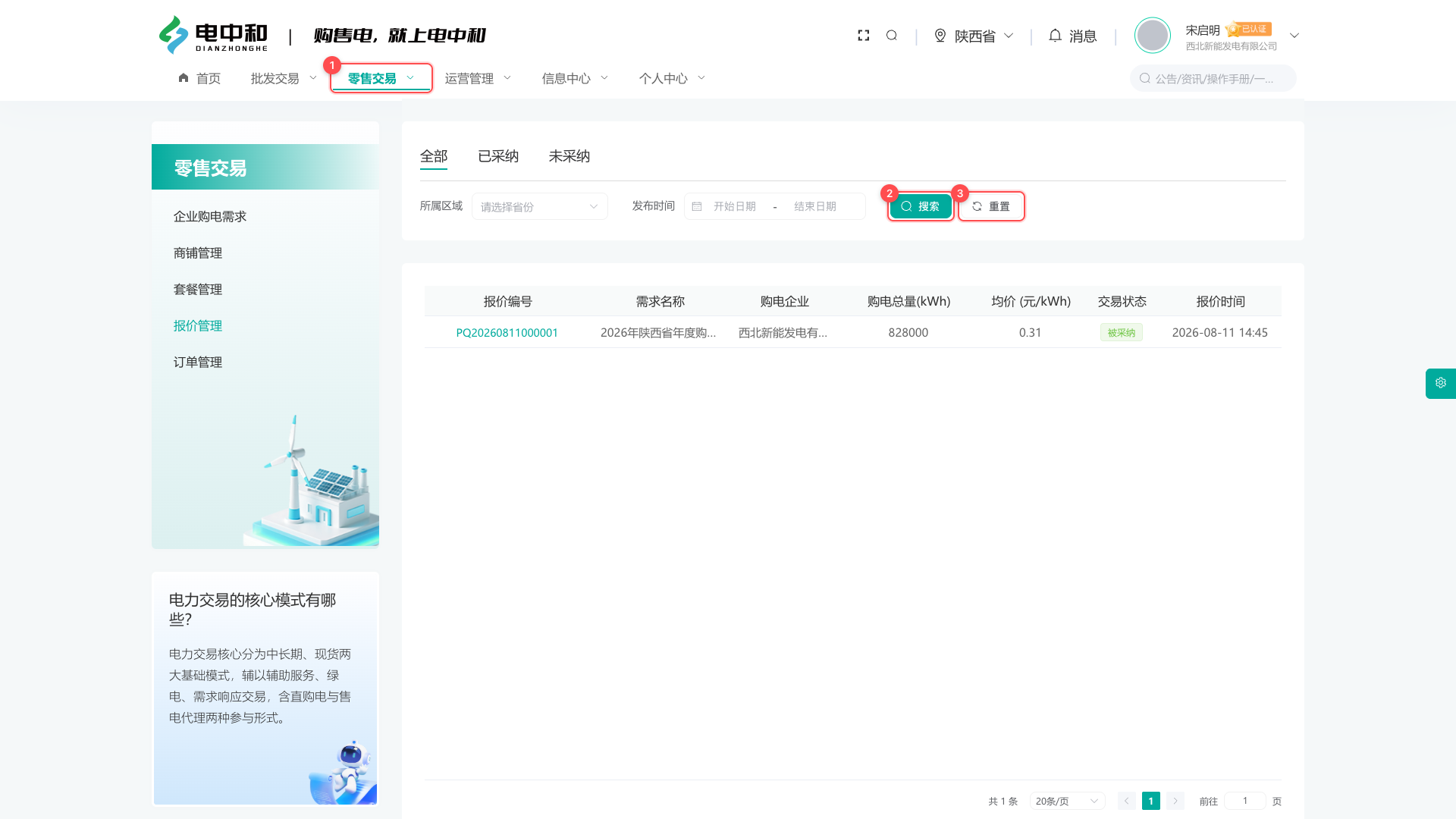Open 企业购电需求 in the sidebar
Image resolution: width=1456 pixels, height=819 pixels.
click(210, 217)
